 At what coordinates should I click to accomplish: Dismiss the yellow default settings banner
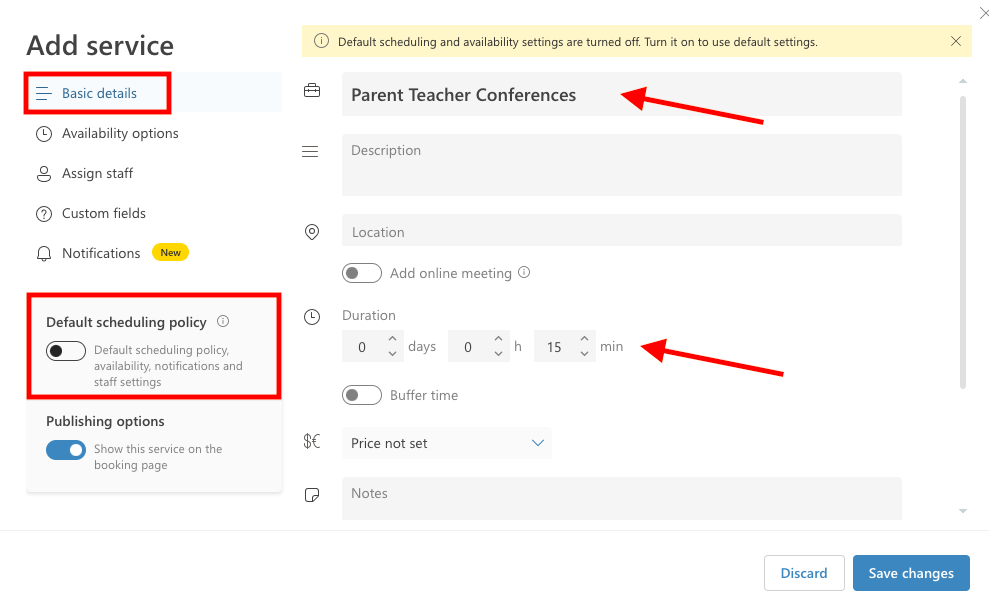point(956,41)
